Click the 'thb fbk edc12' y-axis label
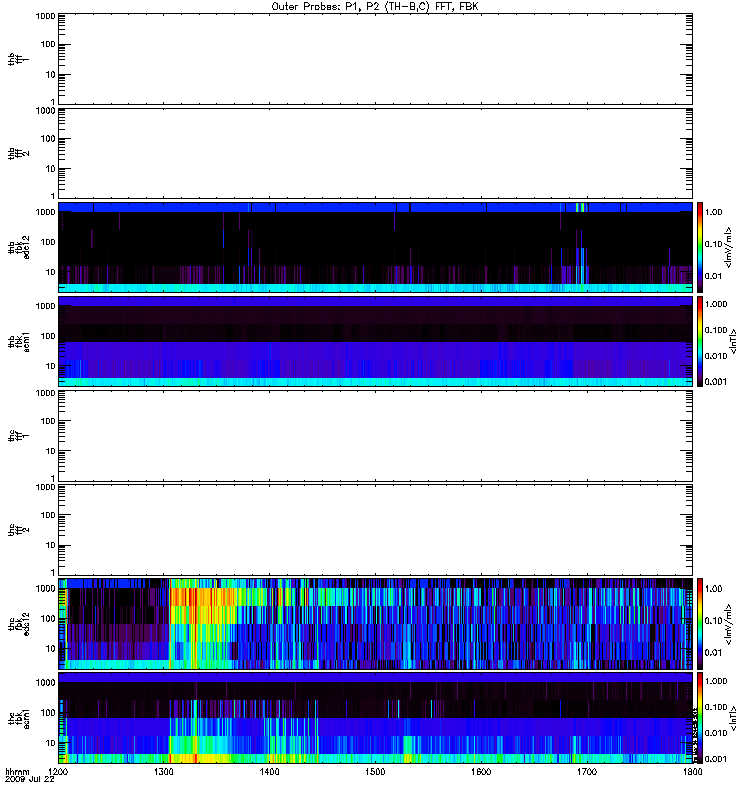Image resolution: width=750 pixels, height=800 pixels. tap(19, 247)
